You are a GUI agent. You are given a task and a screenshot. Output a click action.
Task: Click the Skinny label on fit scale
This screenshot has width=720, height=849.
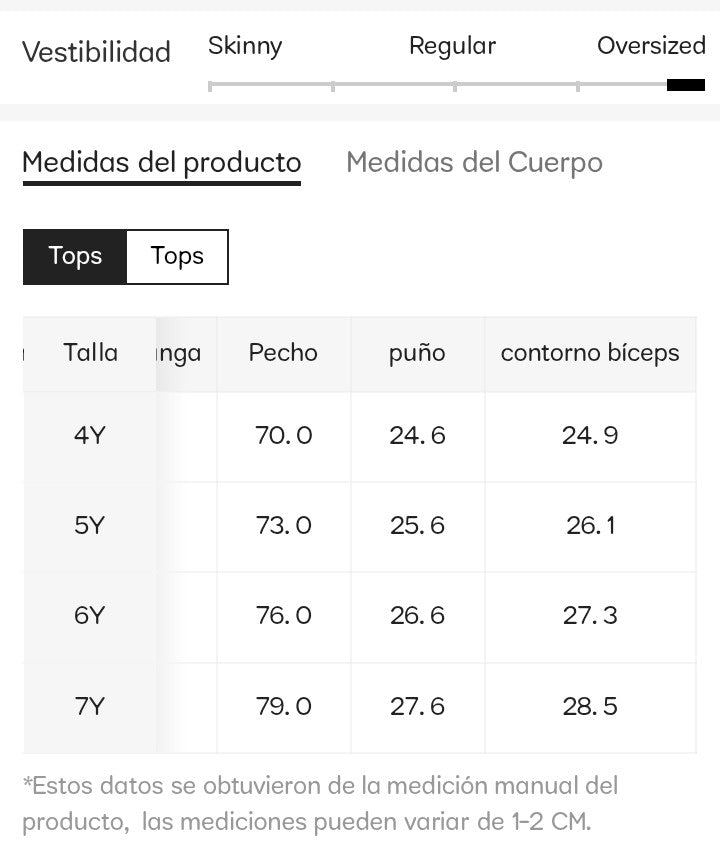[x=245, y=46]
